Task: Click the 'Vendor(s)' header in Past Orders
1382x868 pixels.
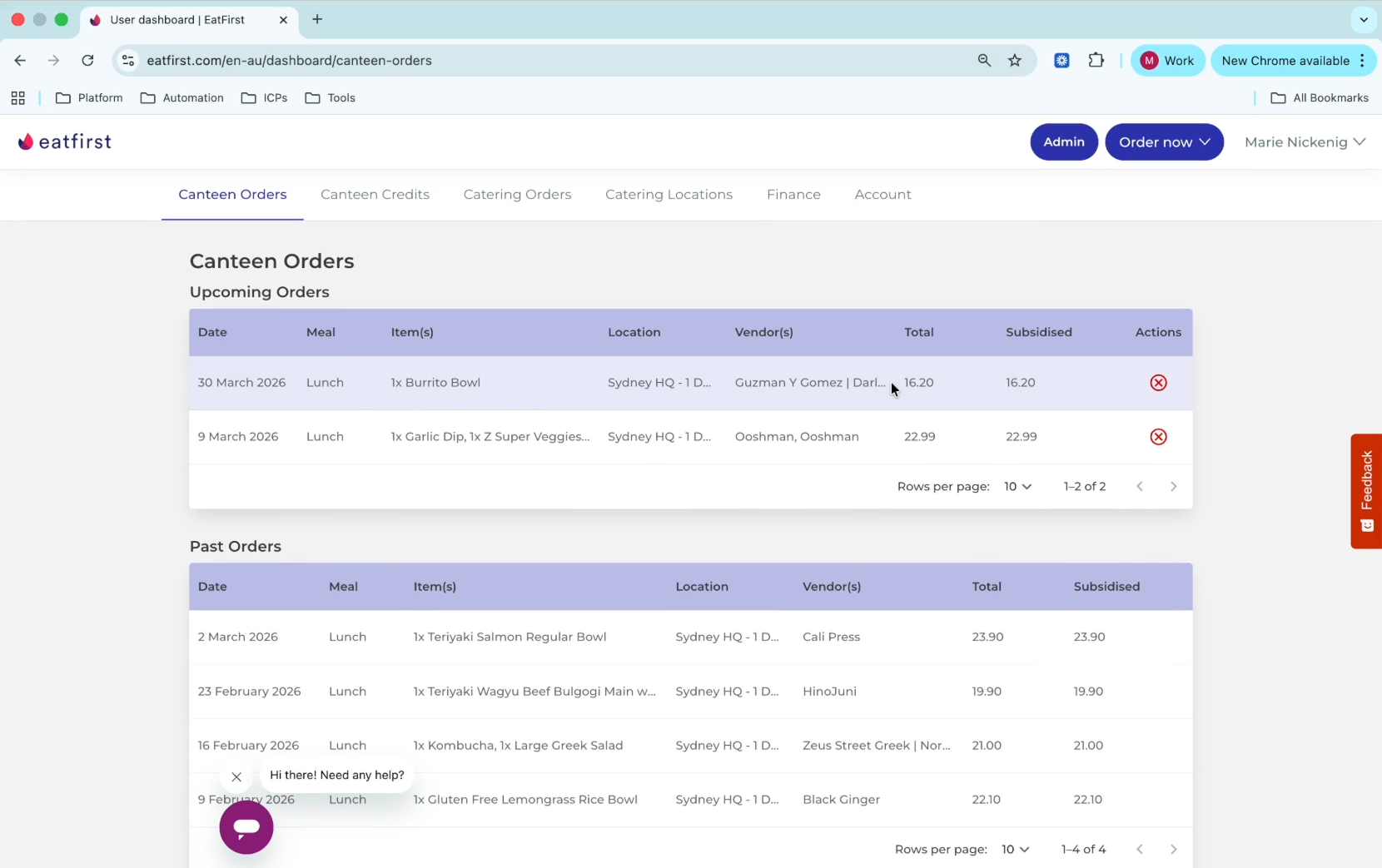Action: (831, 587)
